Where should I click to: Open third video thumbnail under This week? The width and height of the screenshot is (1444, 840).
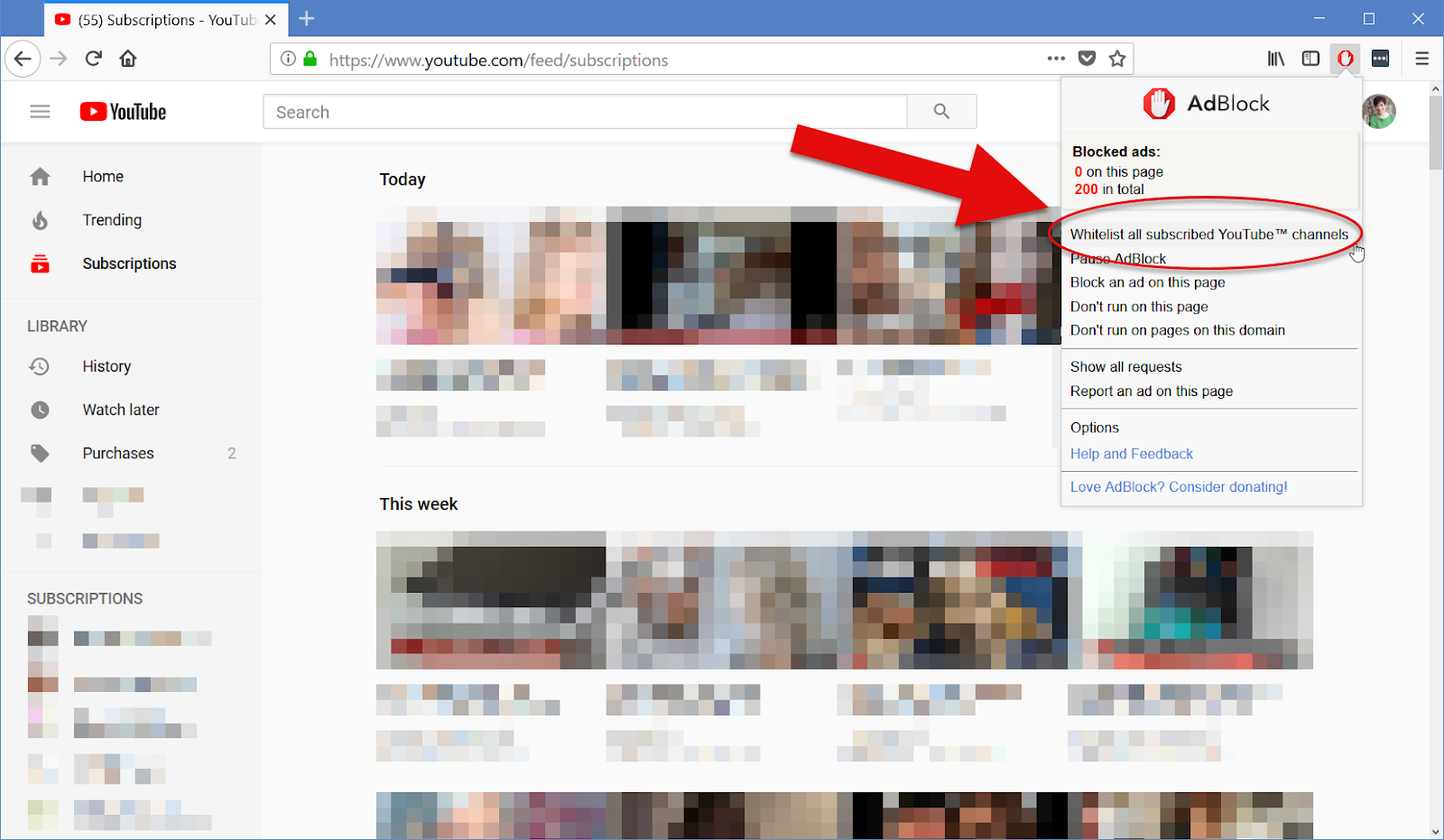pyautogui.click(x=952, y=600)
